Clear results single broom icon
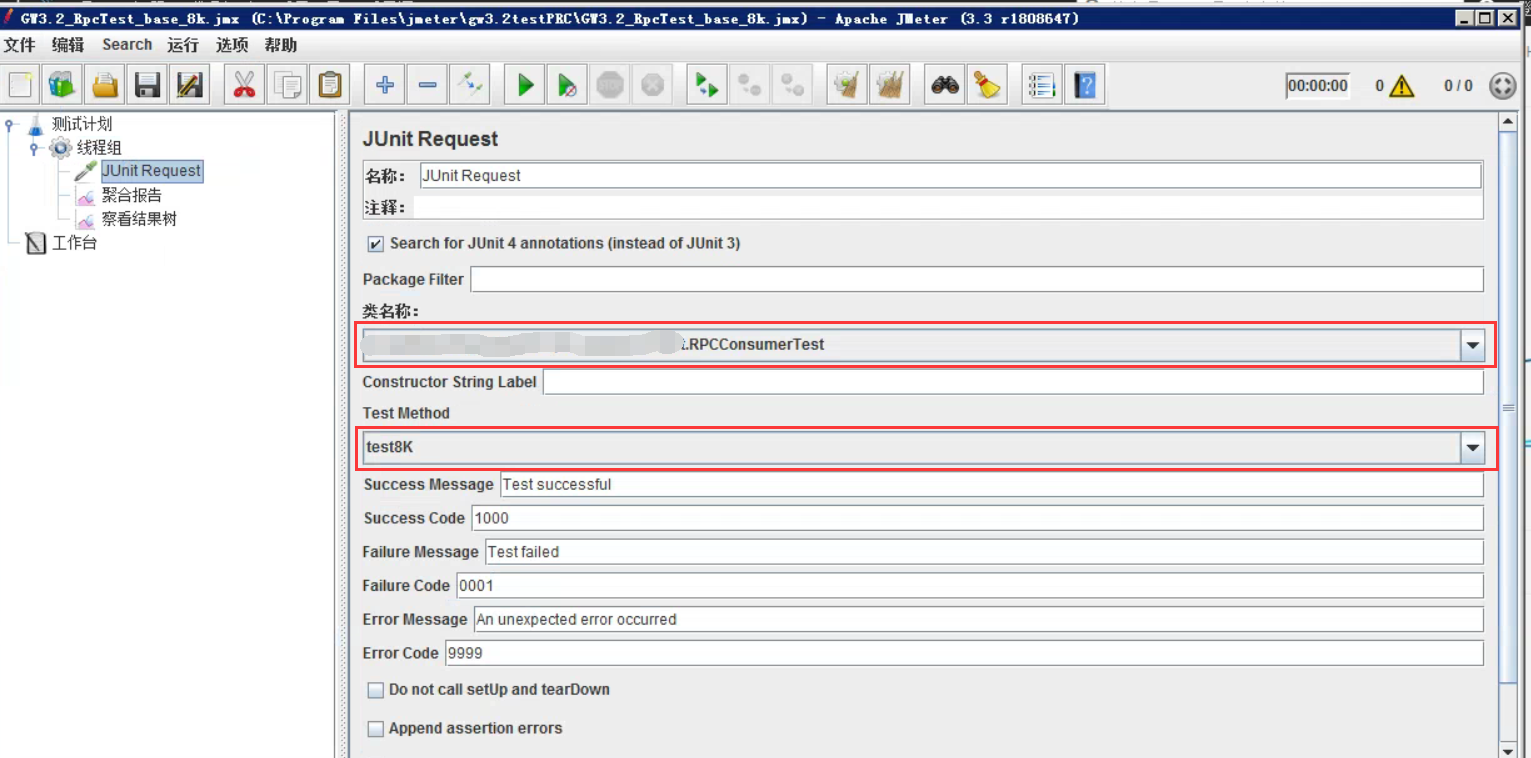 [847, 86]
